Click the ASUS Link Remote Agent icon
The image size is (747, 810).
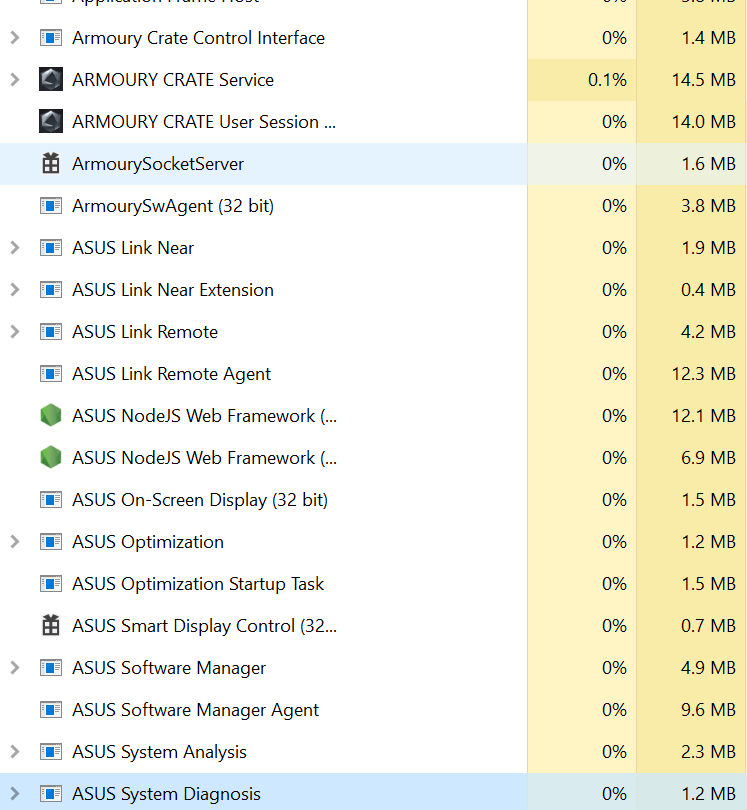coord(51,373)
